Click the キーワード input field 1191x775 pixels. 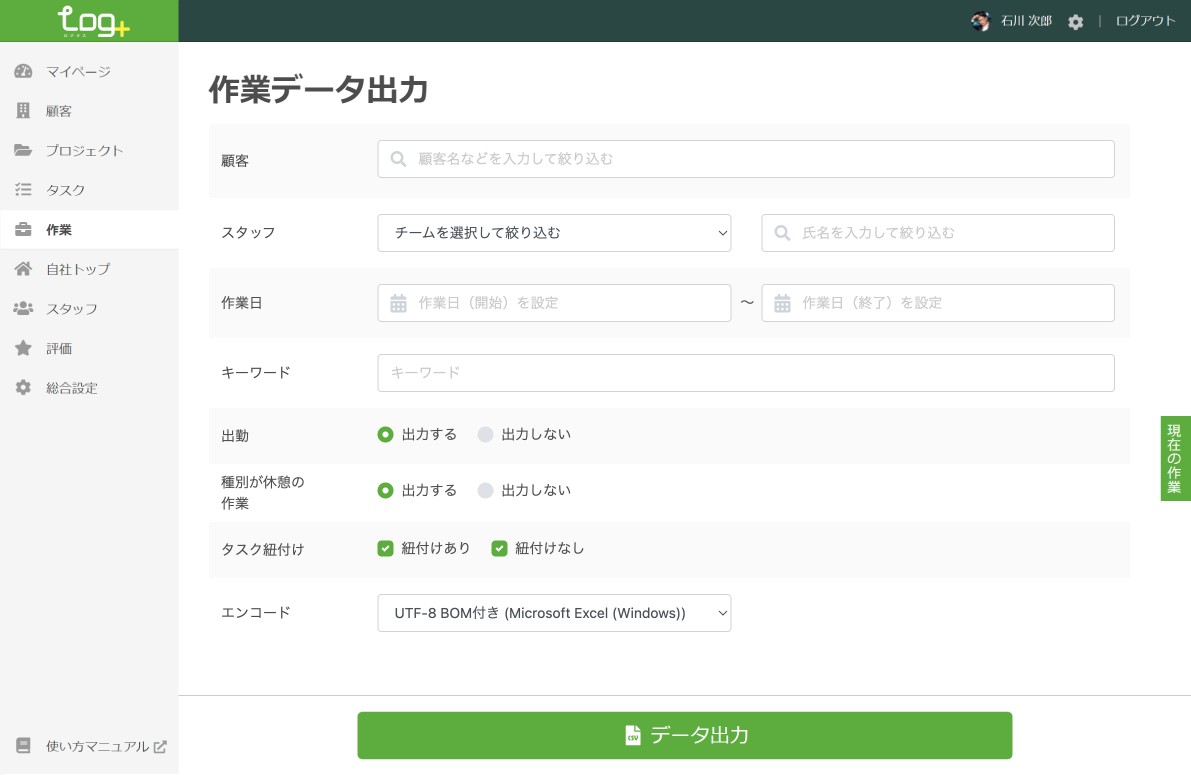point(745,373)
